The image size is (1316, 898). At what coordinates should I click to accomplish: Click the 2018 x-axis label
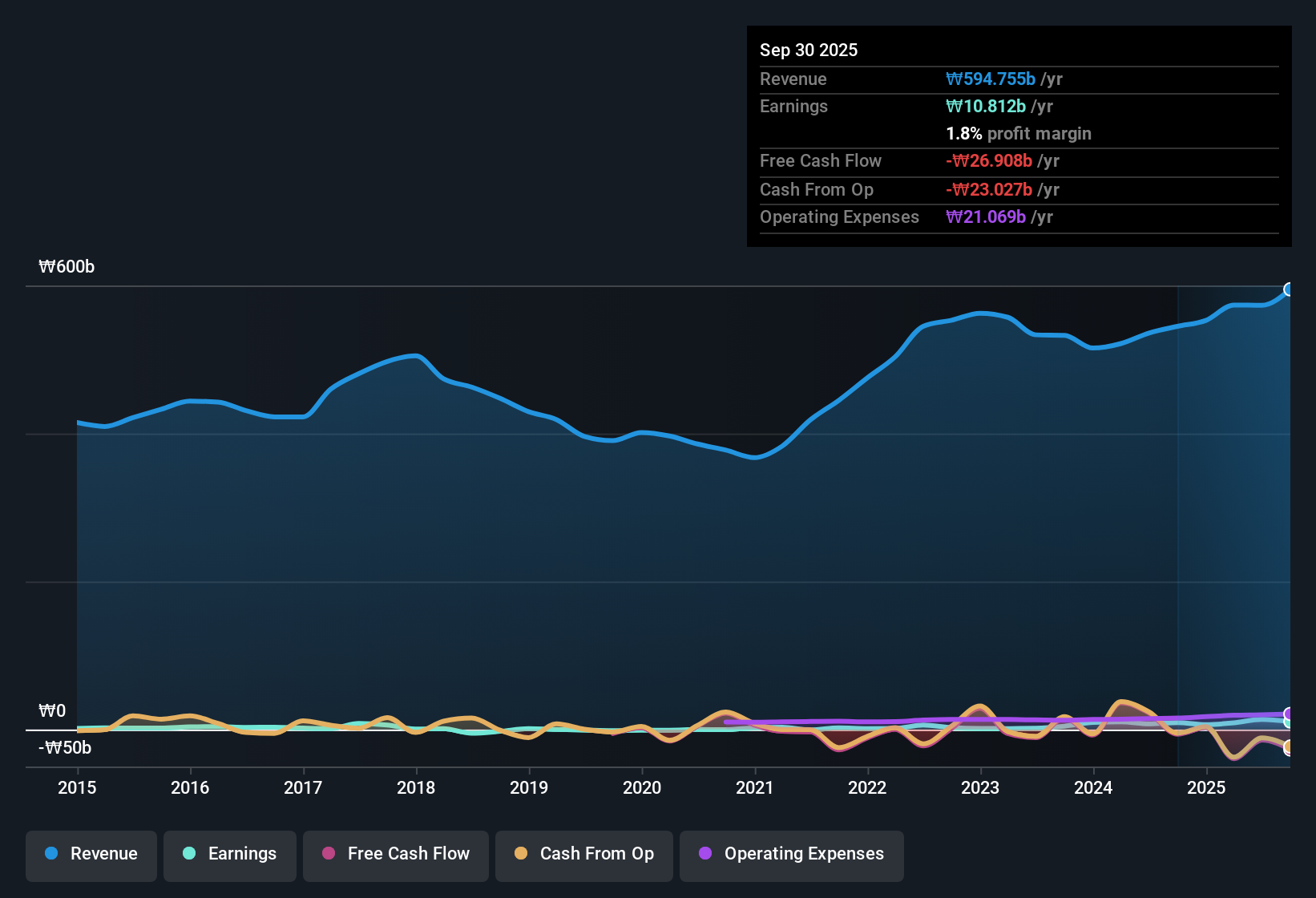click(x=416, y=788)
